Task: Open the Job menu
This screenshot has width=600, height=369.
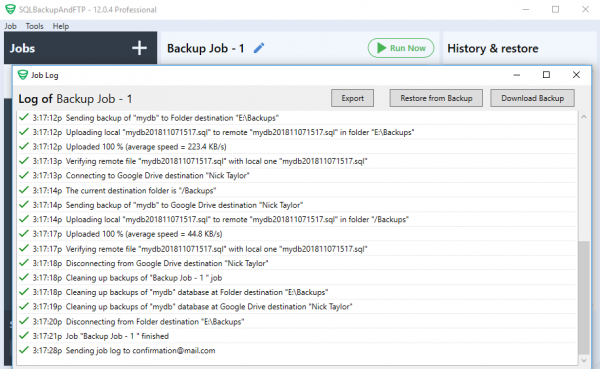Action: [10, 26]
